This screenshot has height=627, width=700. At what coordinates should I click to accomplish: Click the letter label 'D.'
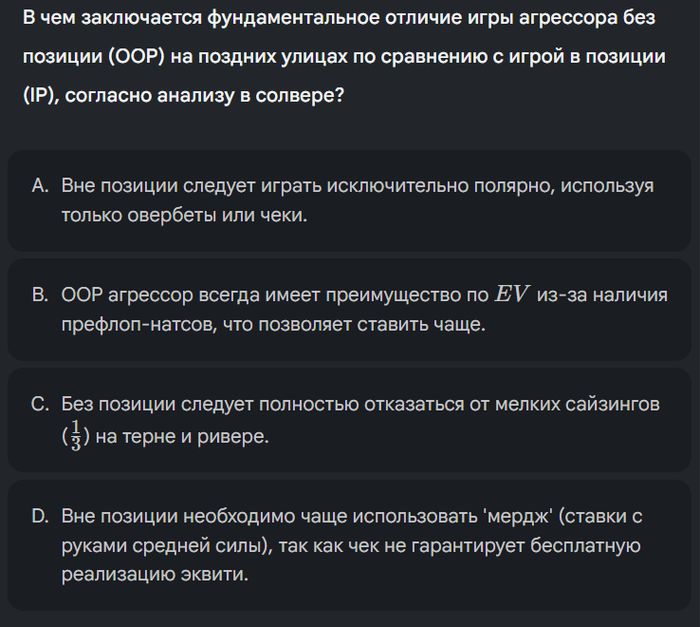(40, 517)
